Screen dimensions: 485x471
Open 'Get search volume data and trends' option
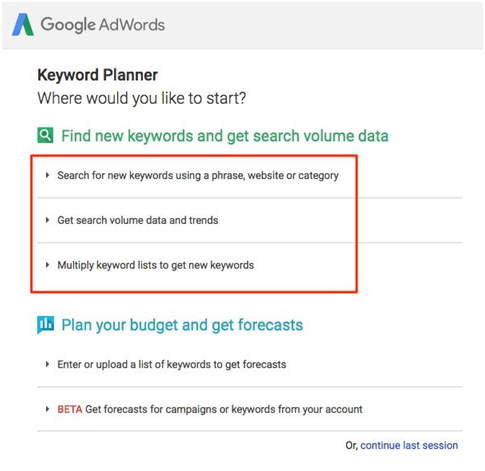coord(138,220)
